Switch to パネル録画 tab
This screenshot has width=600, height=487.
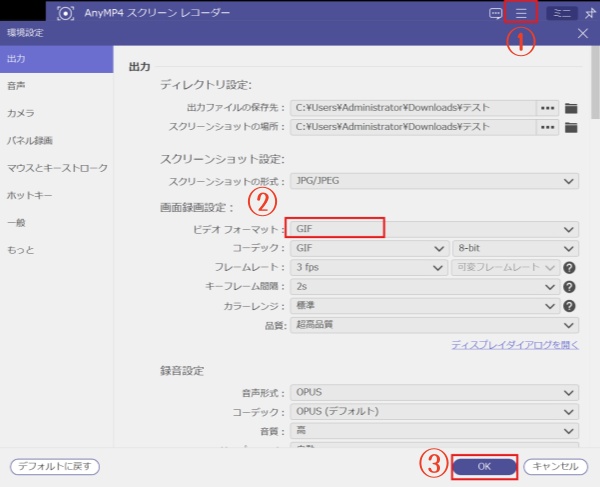[57, 140]
